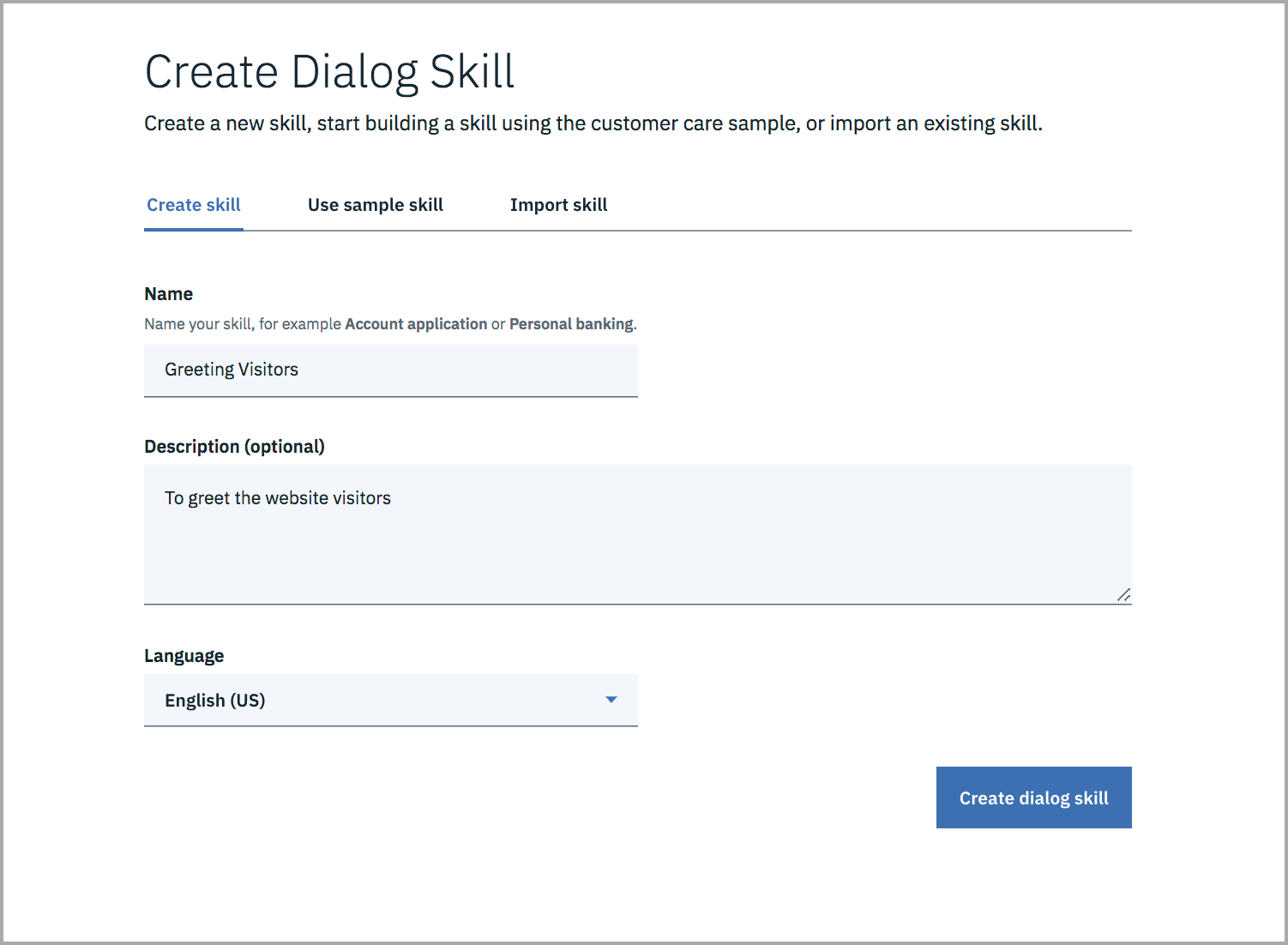Select the text 'To greet the website visitors'
The height and width of the screenshot is (945, 1288).
(278, 497)
